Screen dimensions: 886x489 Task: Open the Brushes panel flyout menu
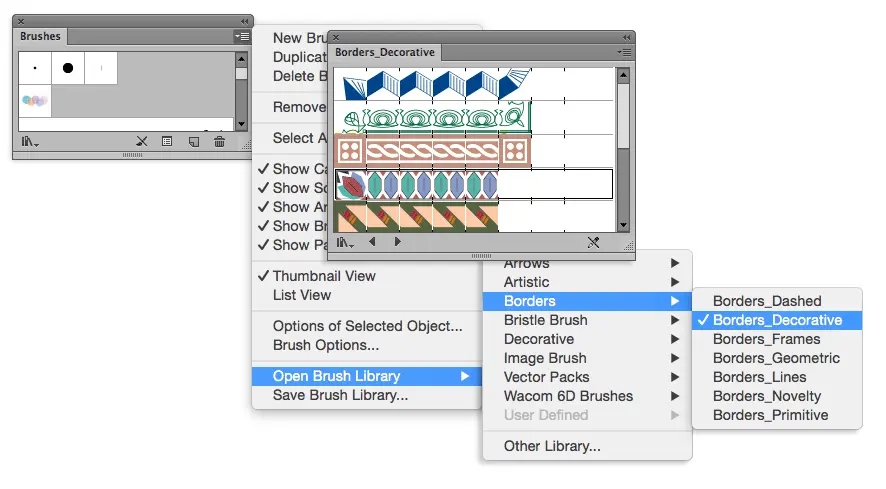click(241, 36)
